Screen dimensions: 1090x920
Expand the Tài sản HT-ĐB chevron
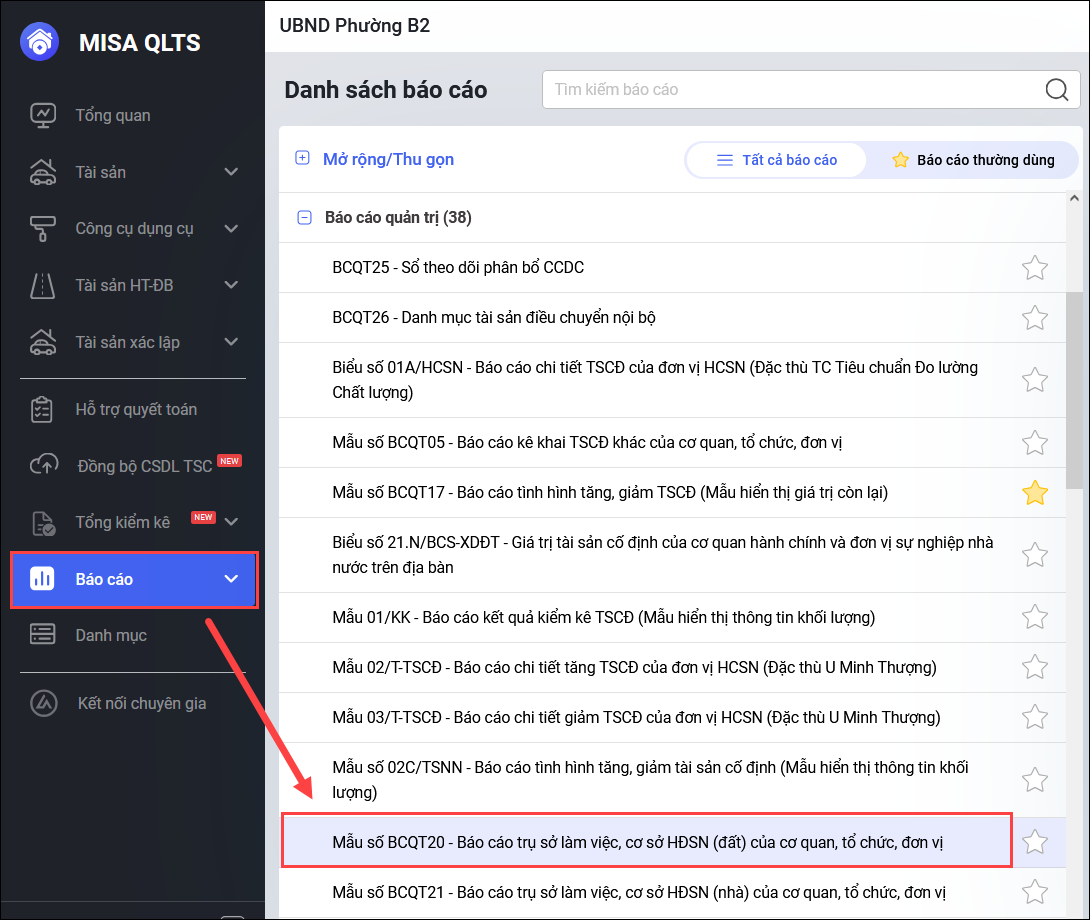click(x=231, y=285)
